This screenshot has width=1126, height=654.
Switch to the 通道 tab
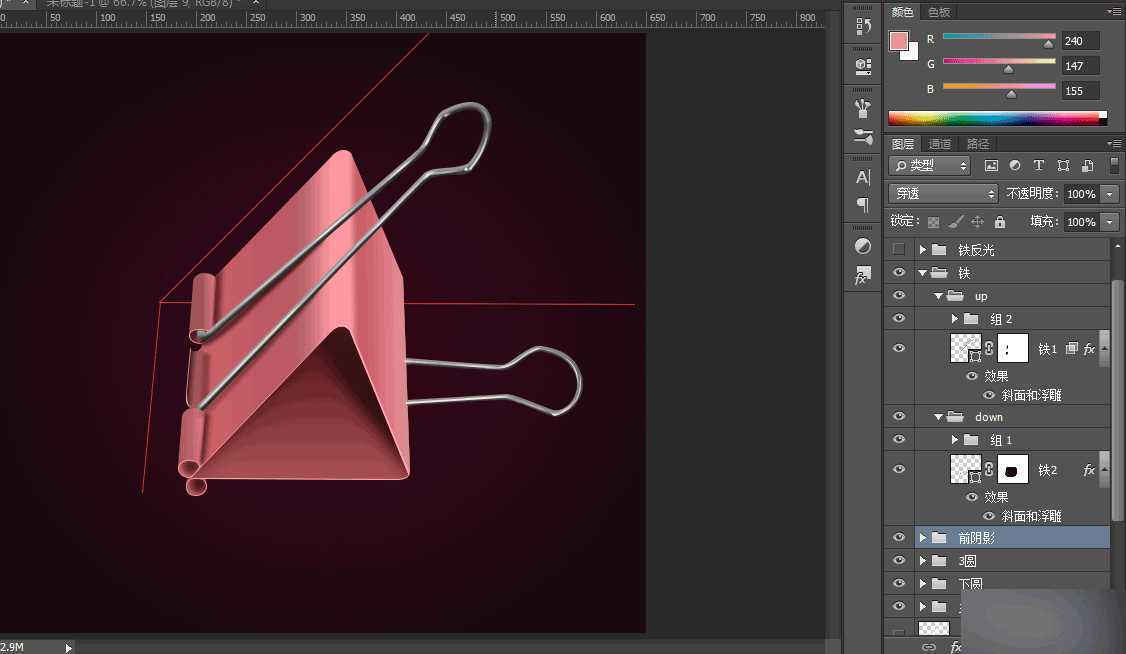coord(939,144)
